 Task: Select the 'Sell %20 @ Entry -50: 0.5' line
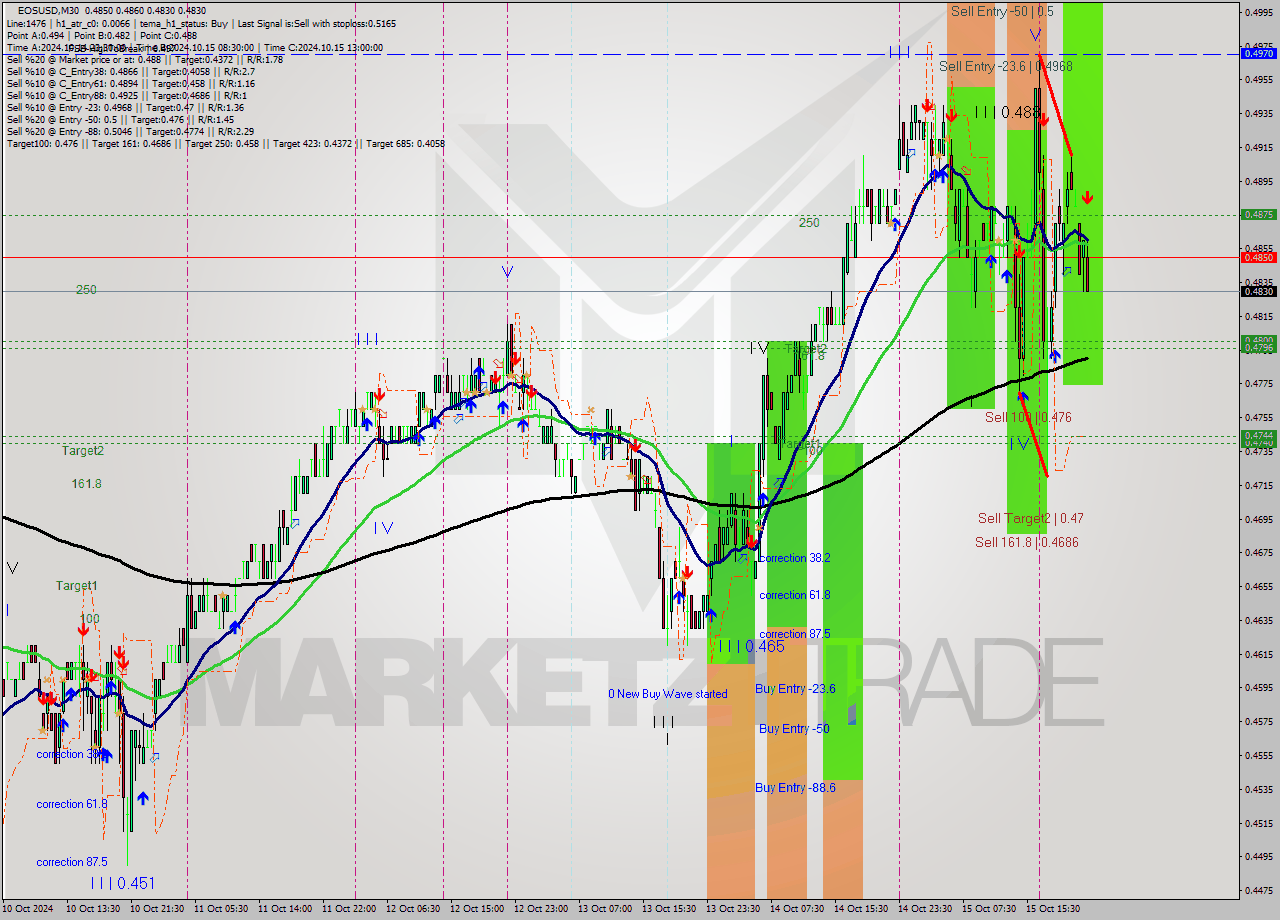(121, 120)
